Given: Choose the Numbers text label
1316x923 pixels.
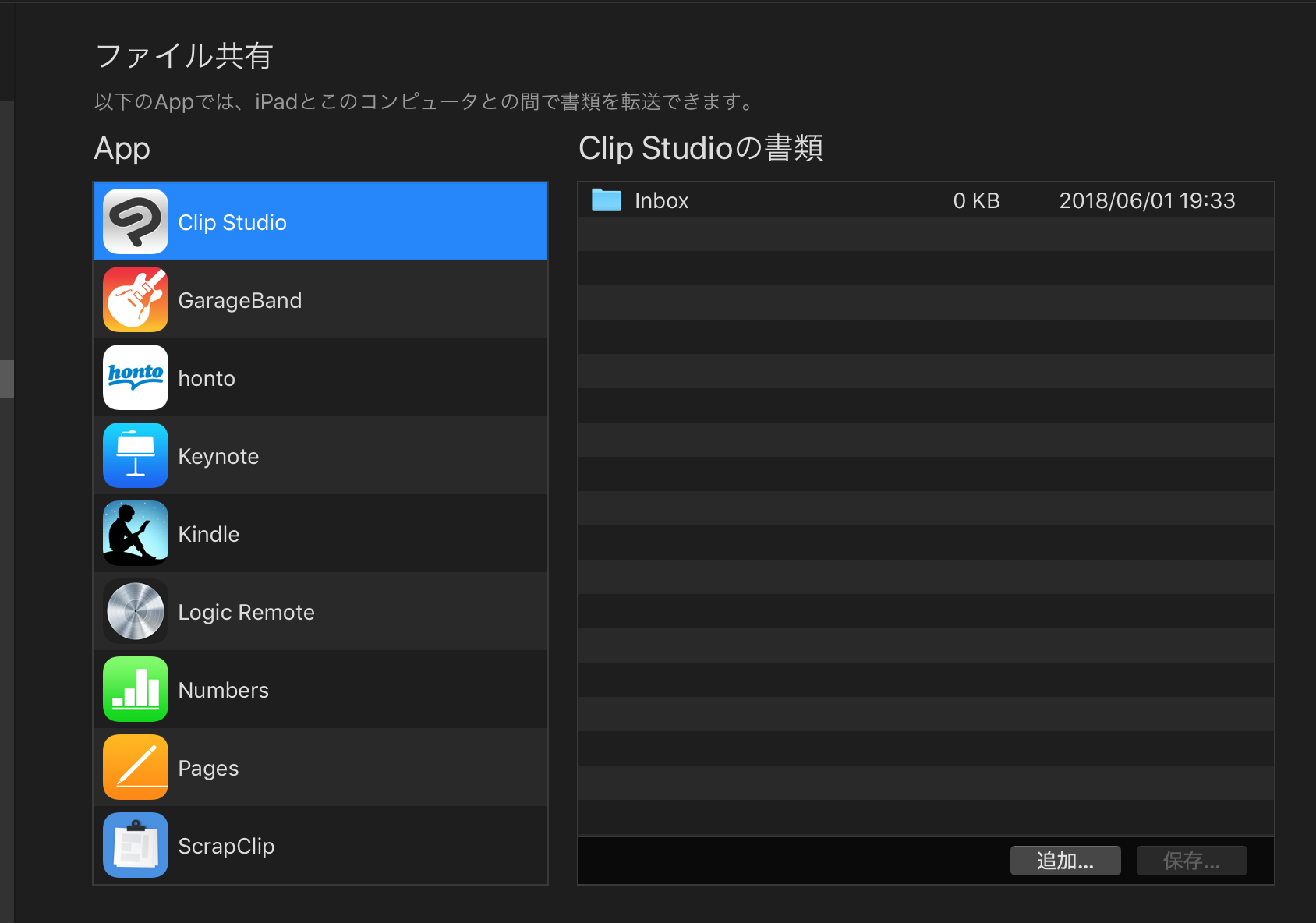Looking at the screenshot, I should point(223,690).
